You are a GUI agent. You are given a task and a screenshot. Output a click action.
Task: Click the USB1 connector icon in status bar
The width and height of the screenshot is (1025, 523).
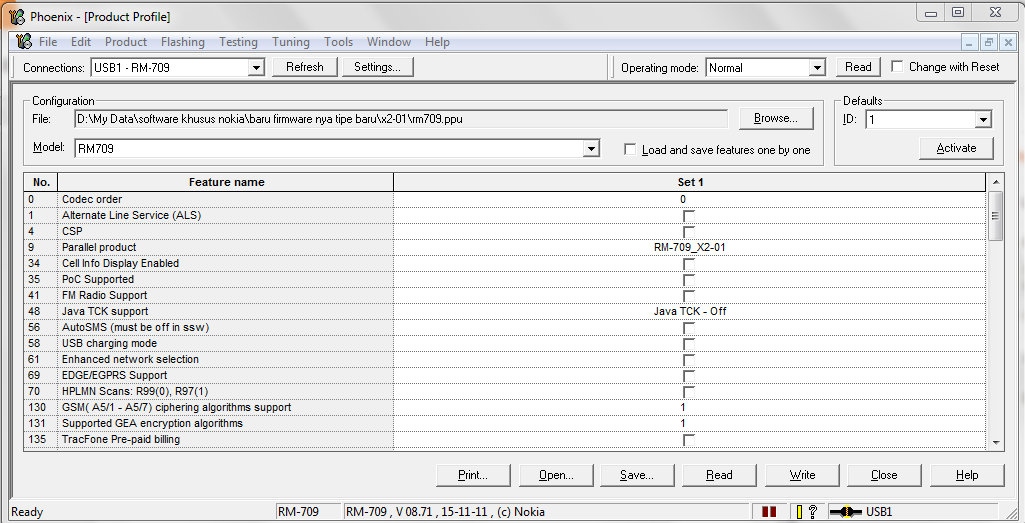[x=845, y=512]
